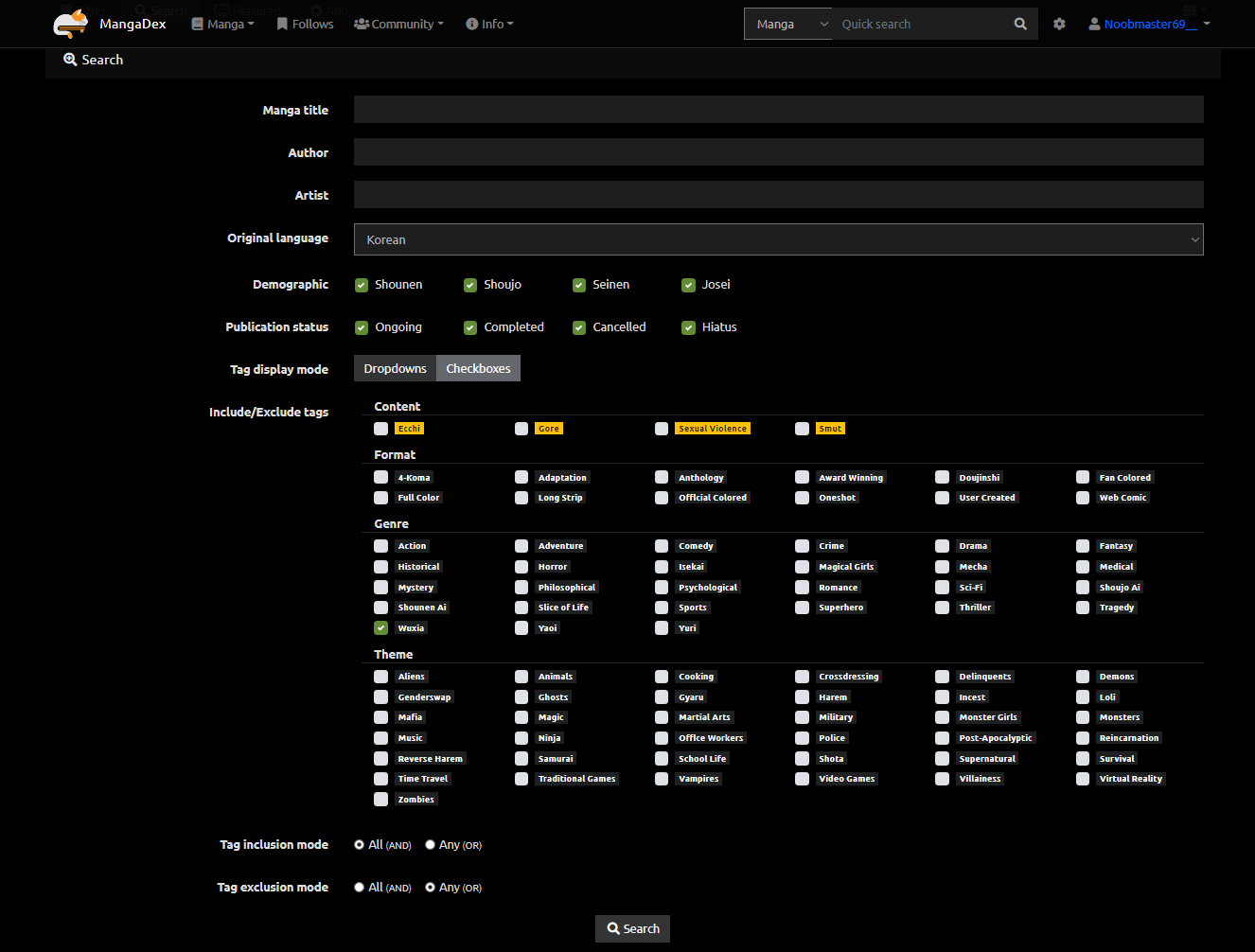Uncheck the Shoujo demographic checkbox
This screenshot has width=1255, height=952.
click(x=470, y=285)
